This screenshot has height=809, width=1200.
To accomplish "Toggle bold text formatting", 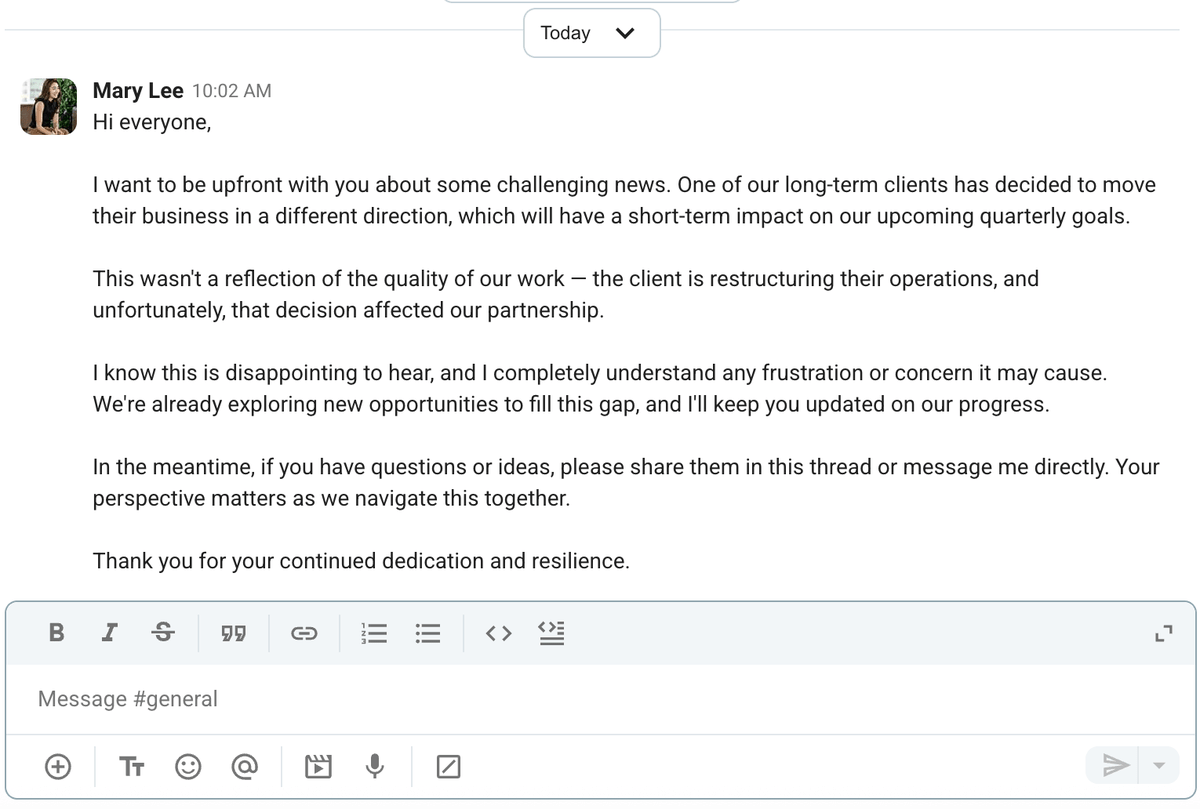I will (56, 633).
